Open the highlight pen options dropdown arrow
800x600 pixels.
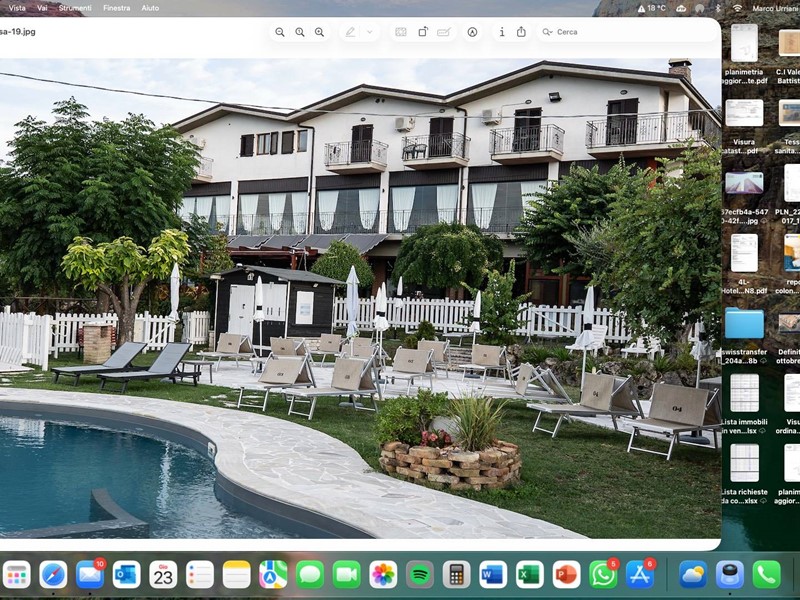pyautogui.click(x=370, y=32)
